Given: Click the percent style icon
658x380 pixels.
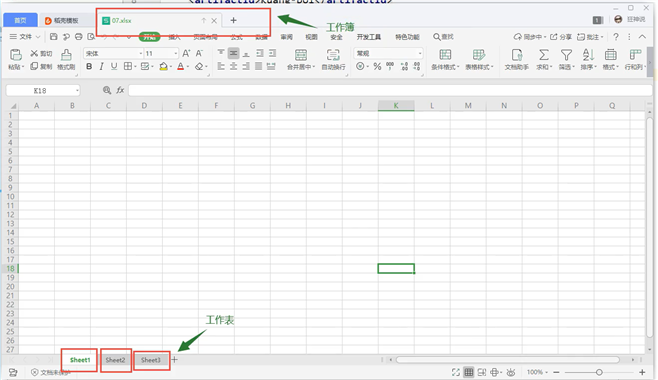Looking at the screenshot, I should (x=377, y=66).
